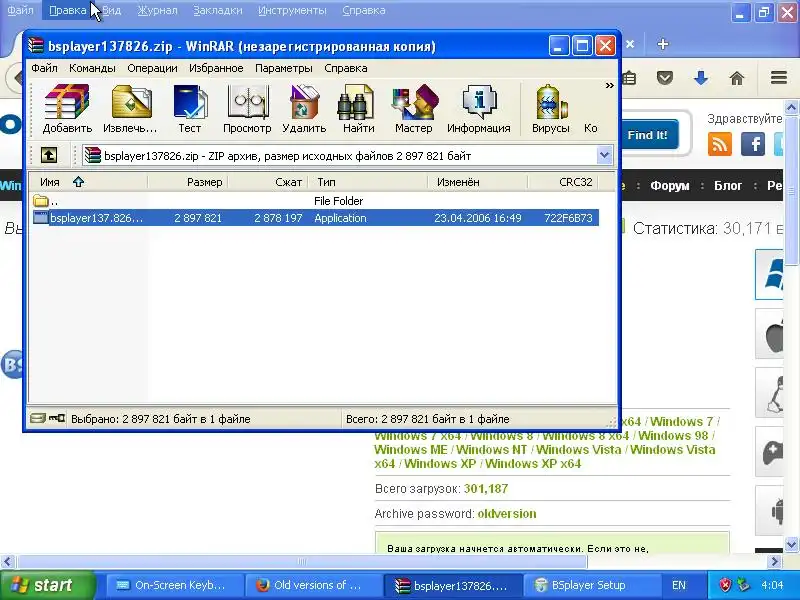
Task: Sort by the Имя column header
Action: tap(87, 182)
